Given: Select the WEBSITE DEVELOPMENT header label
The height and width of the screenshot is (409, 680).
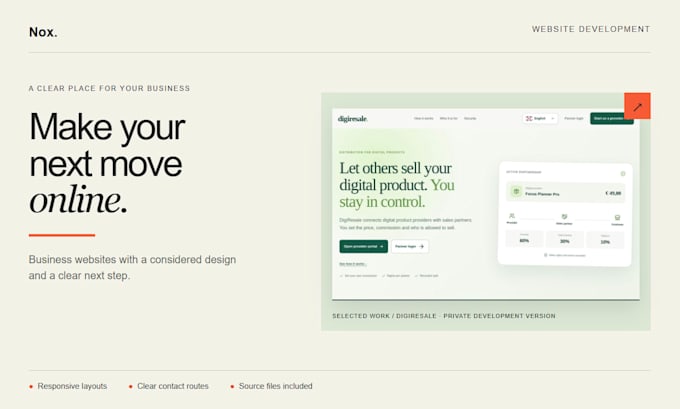Looking at the screenshot, I should point(591,29).
